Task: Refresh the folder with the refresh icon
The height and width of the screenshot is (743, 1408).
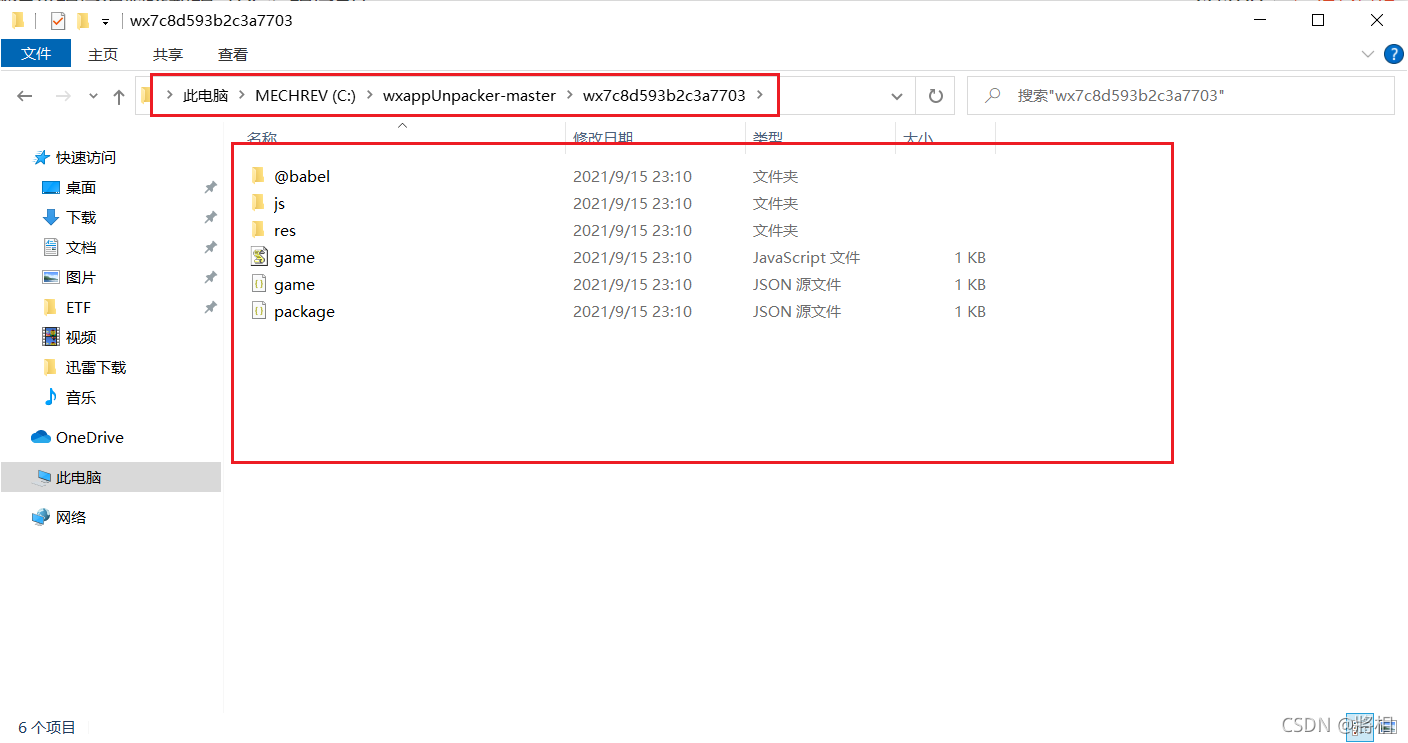Action: click(935, 95)
